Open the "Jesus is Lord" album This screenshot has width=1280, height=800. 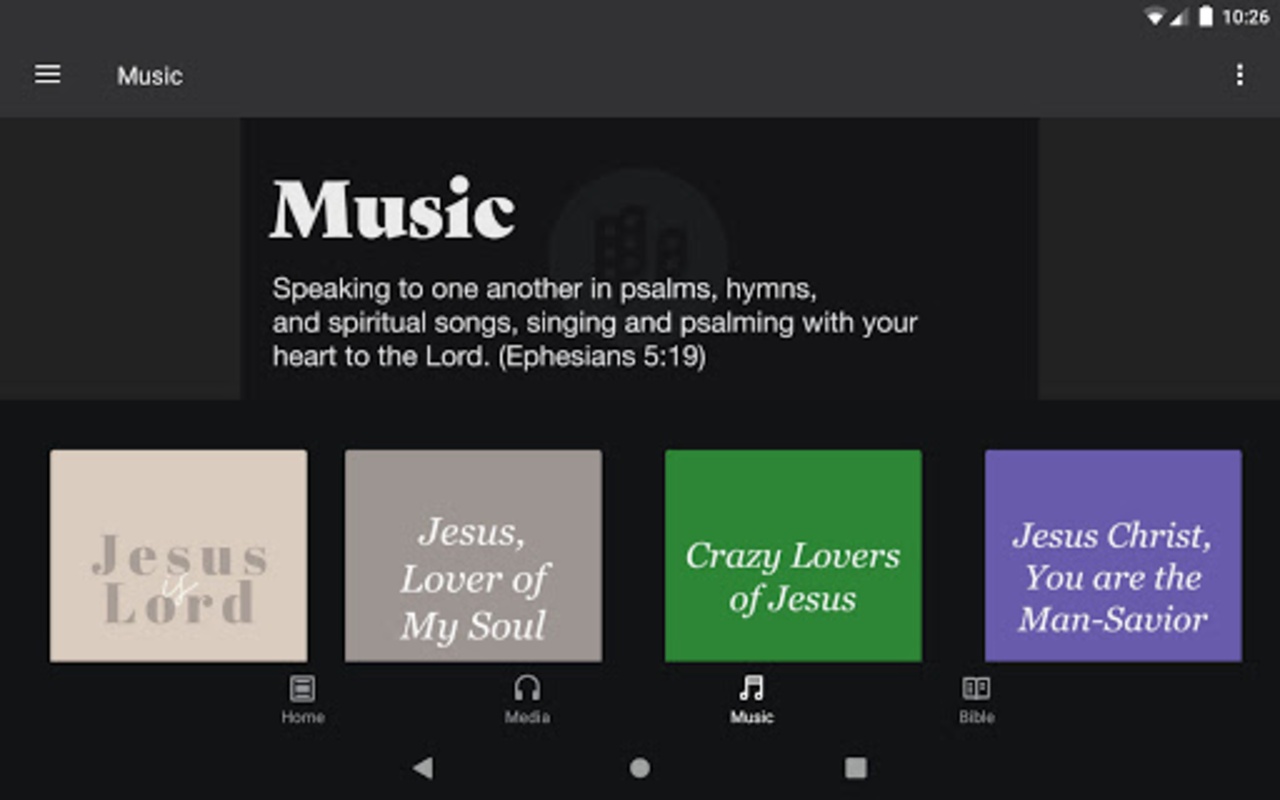[179, 555]
